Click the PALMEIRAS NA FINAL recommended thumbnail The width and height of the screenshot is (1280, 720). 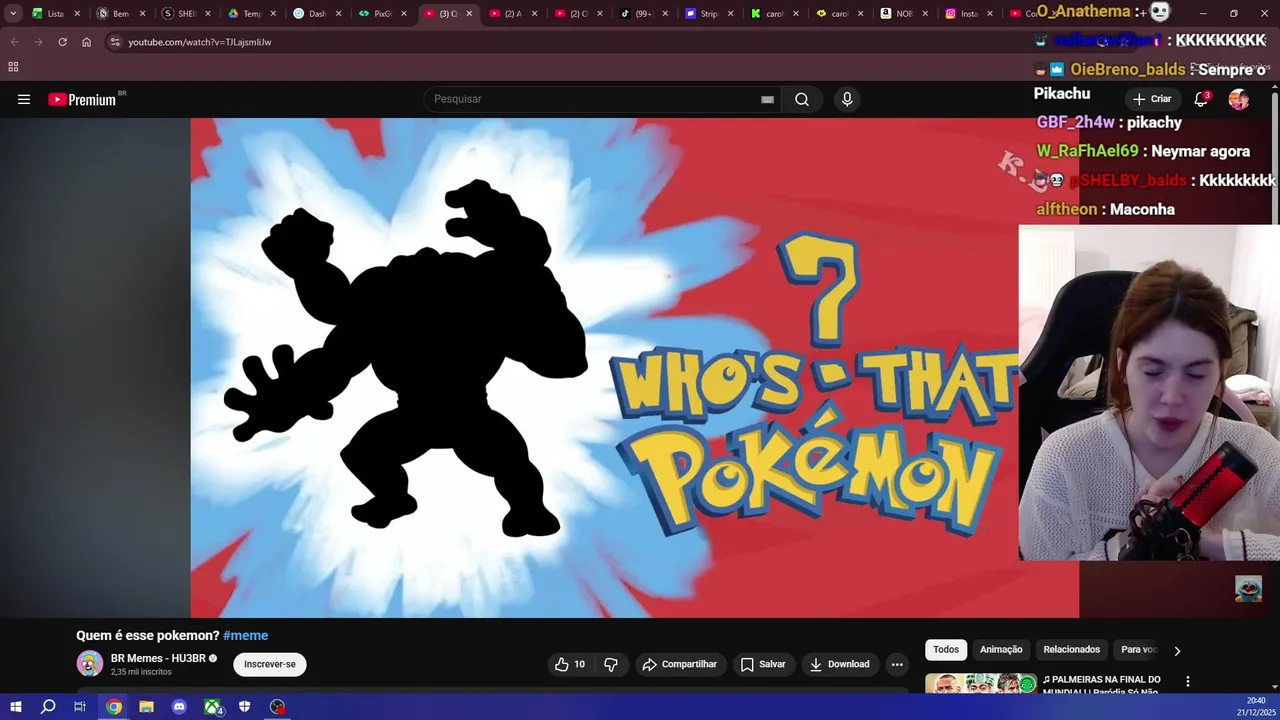tap(980, 683)
